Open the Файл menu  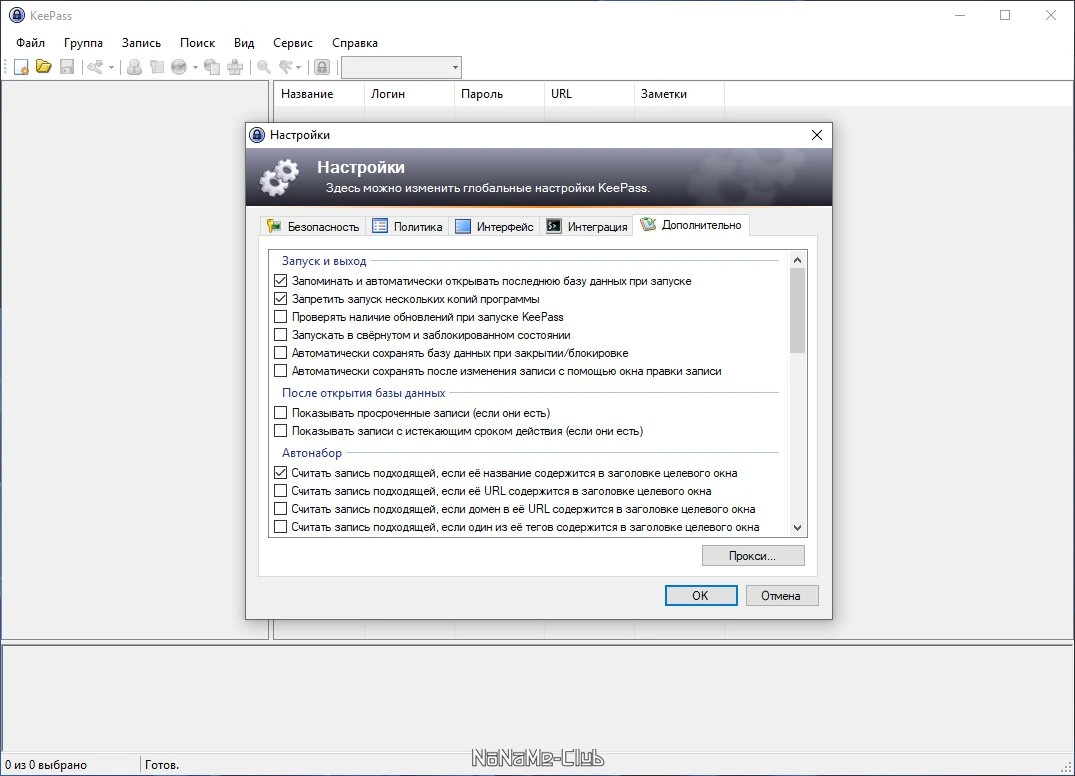tap(30, 43)
